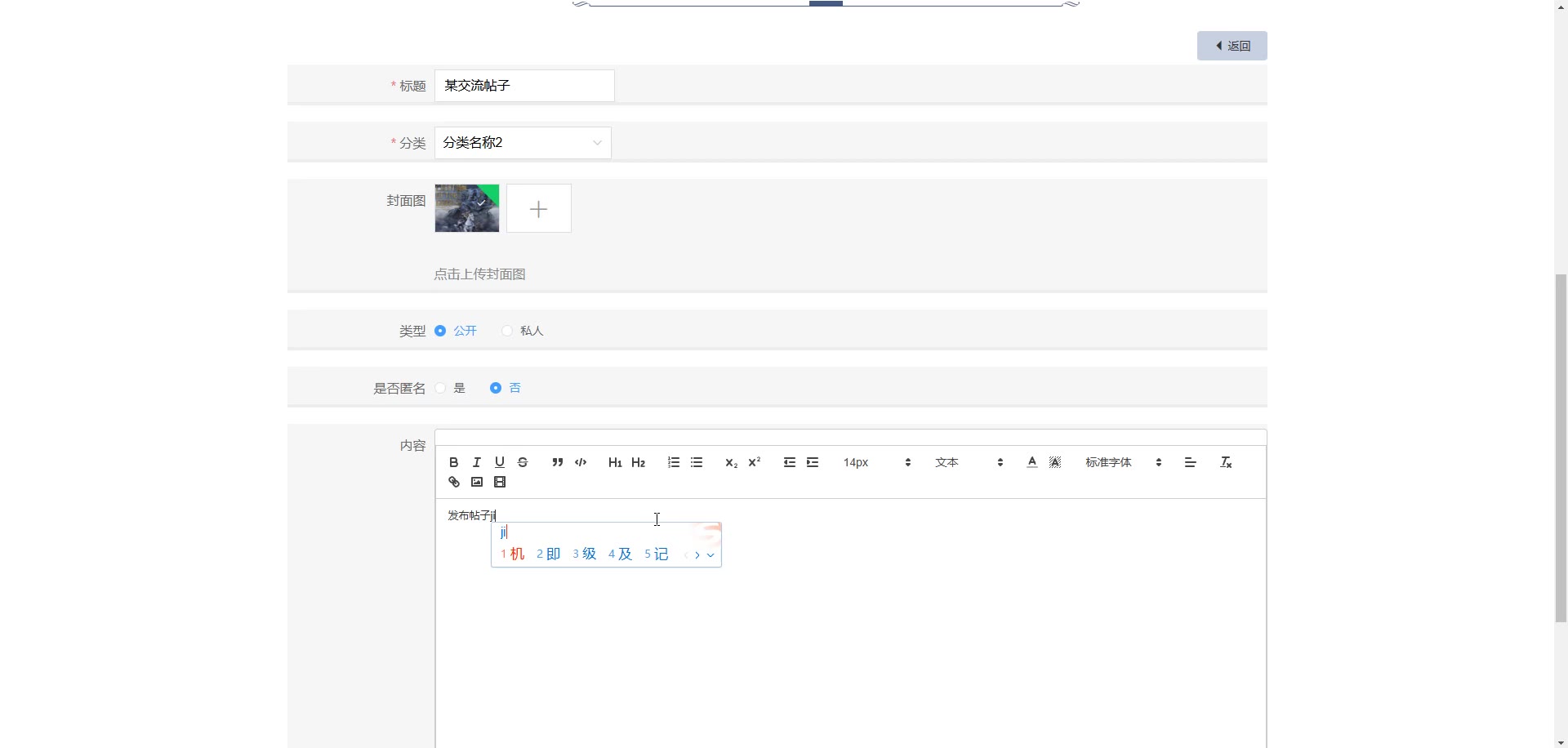
Task: Select the 私人 type radio button
Action: [x=507, y=331]
